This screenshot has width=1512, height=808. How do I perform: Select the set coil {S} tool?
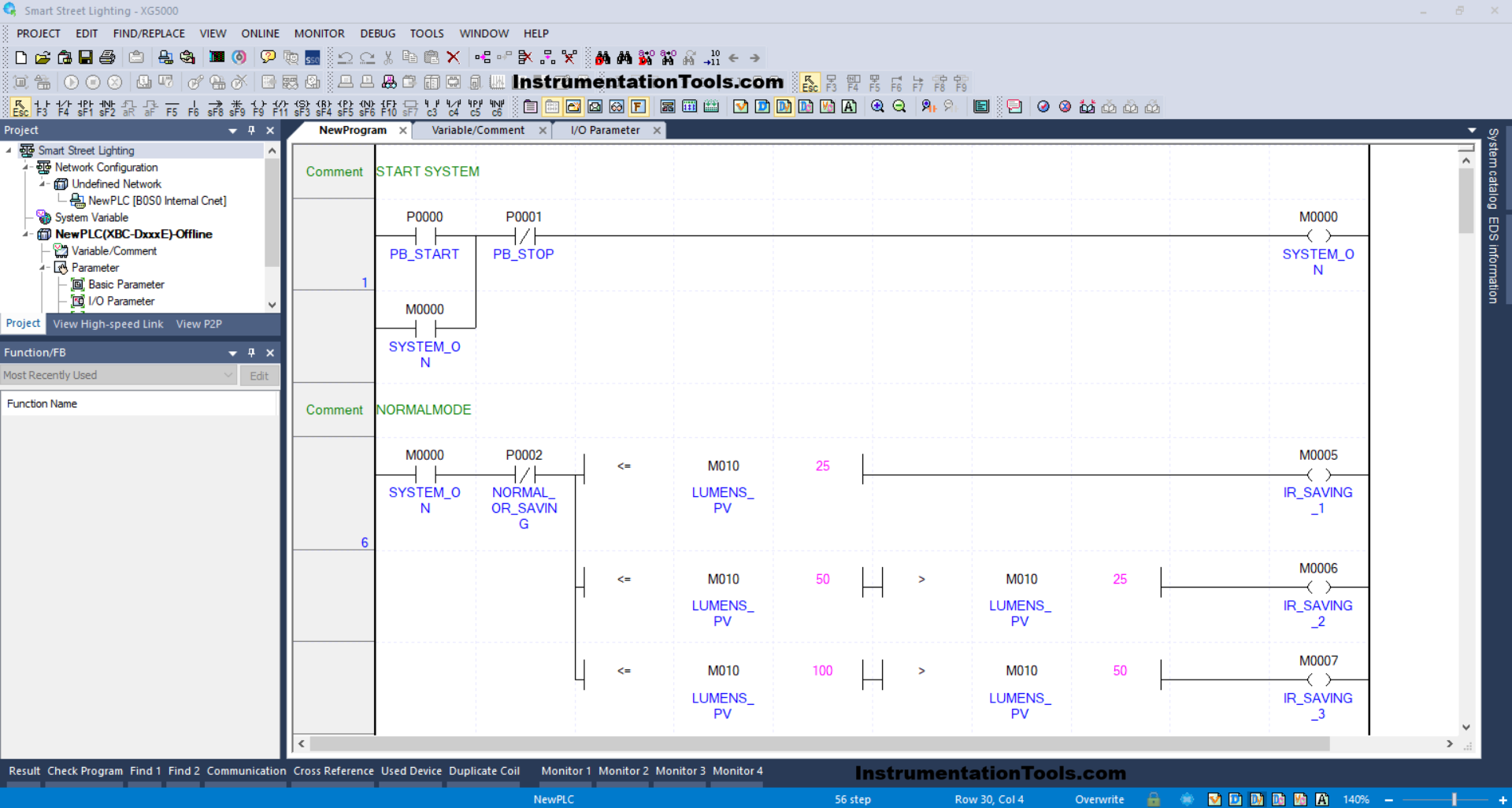(302, 106)
